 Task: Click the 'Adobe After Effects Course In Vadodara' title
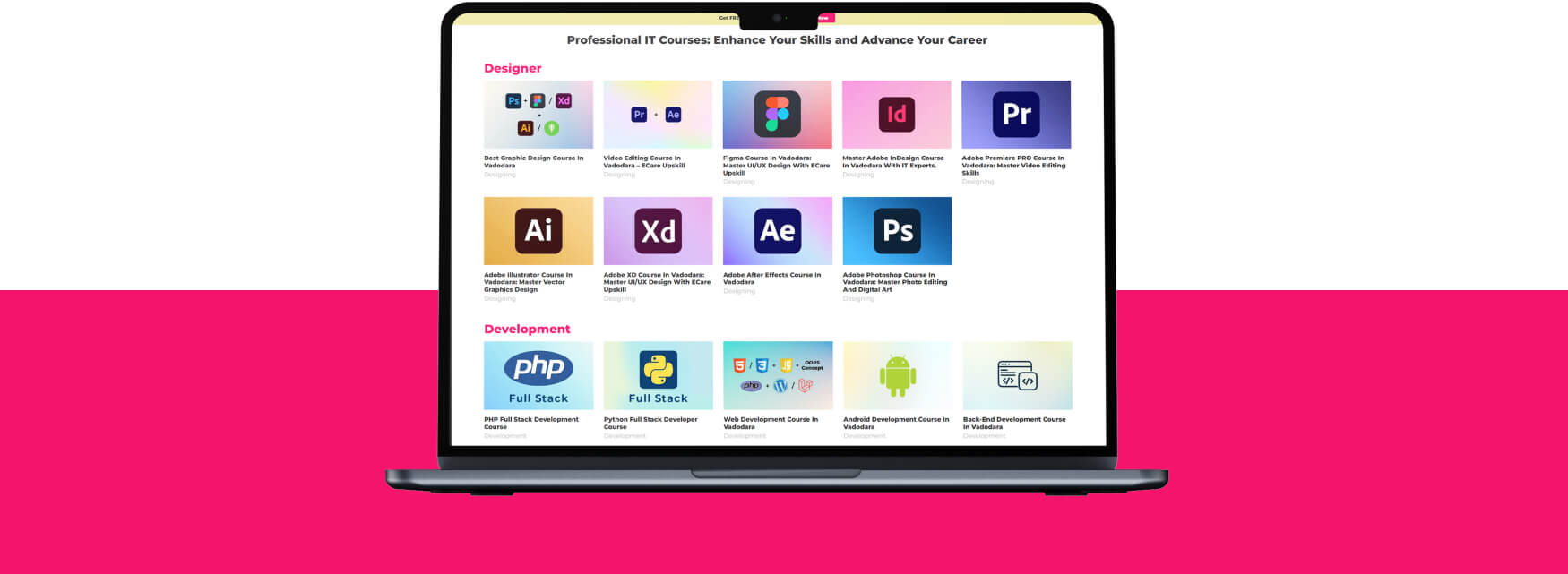point(772,278)
